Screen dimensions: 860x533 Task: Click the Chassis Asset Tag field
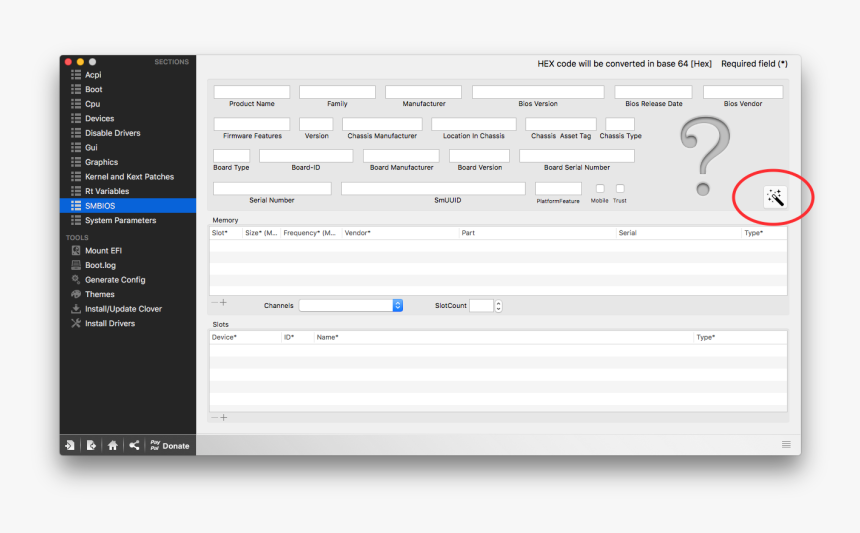561,124
